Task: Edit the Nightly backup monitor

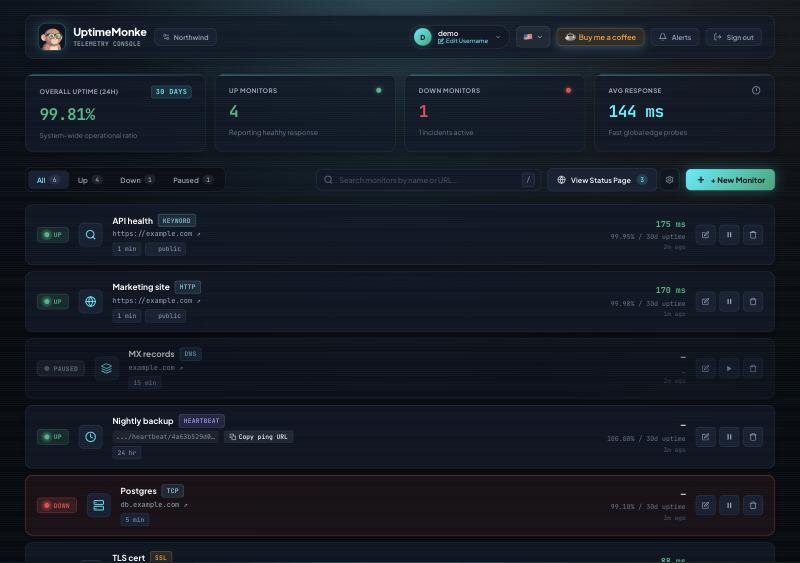Action: [705, 437]
